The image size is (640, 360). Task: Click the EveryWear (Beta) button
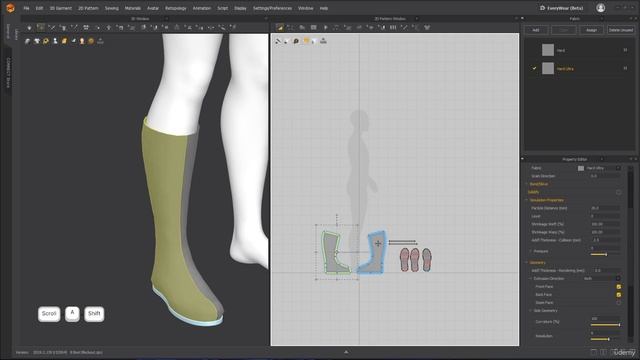click(561, 8)
